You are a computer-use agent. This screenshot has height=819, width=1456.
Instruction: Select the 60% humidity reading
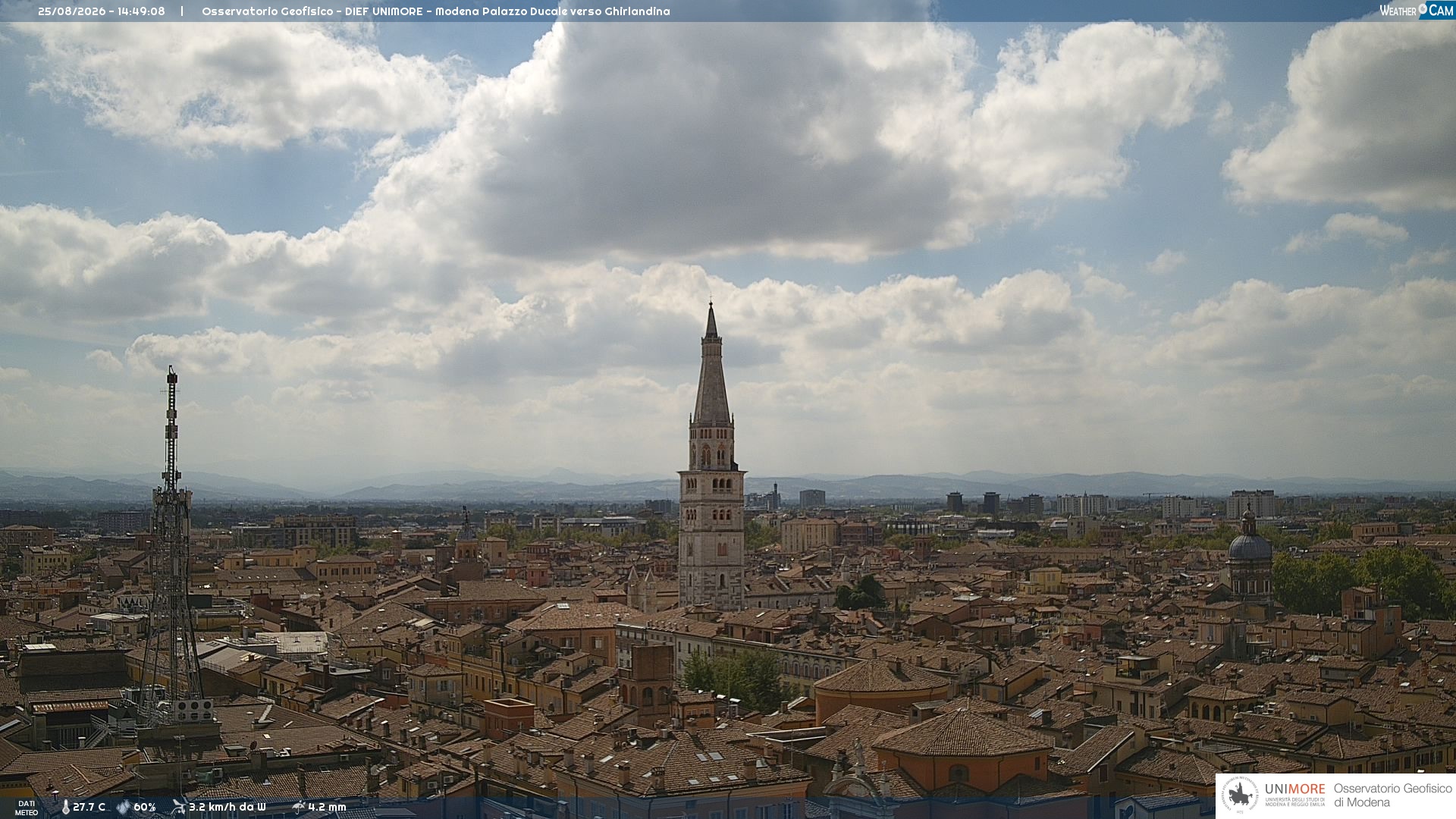(145, 808)
